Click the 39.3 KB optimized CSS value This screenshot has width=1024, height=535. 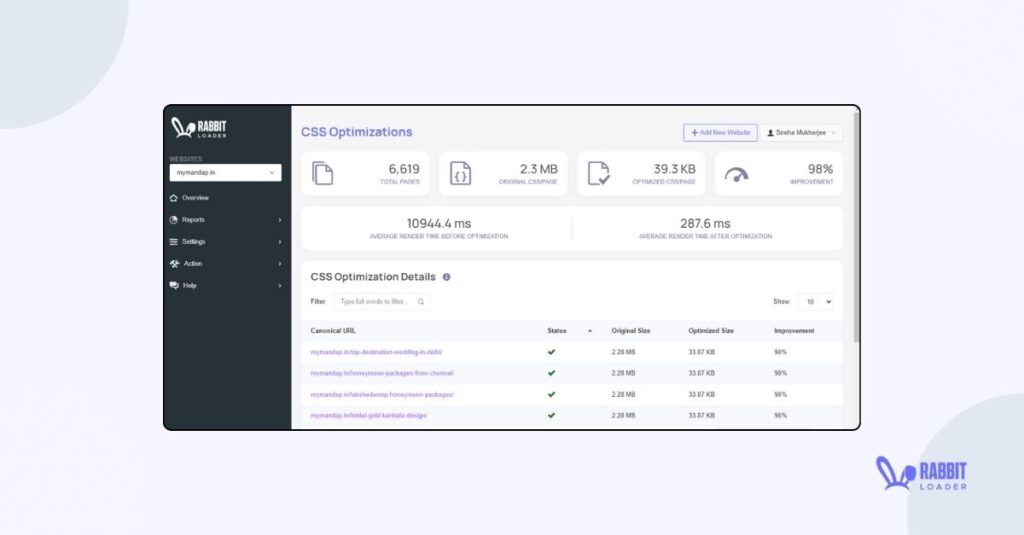point(675,169)
